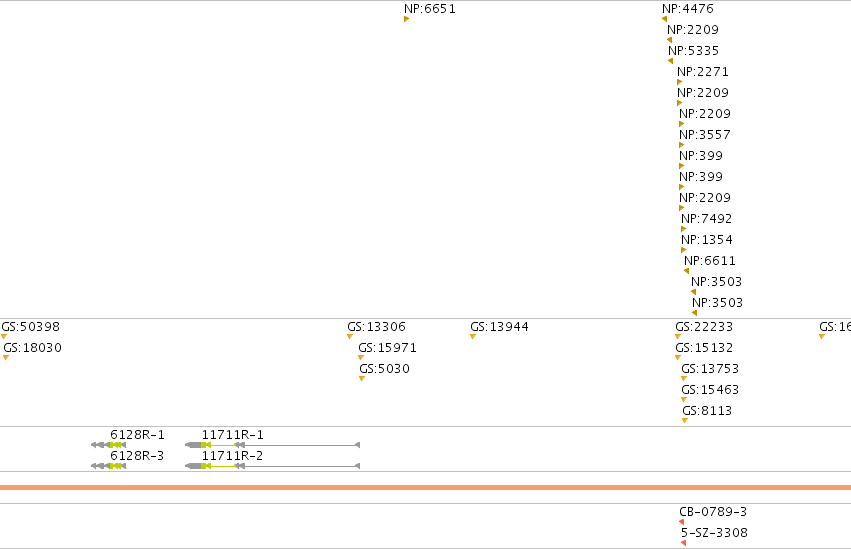Select the GS:13944 feature label
The height and width of the screenshot is (549, 851).
(x=499, y=327)
